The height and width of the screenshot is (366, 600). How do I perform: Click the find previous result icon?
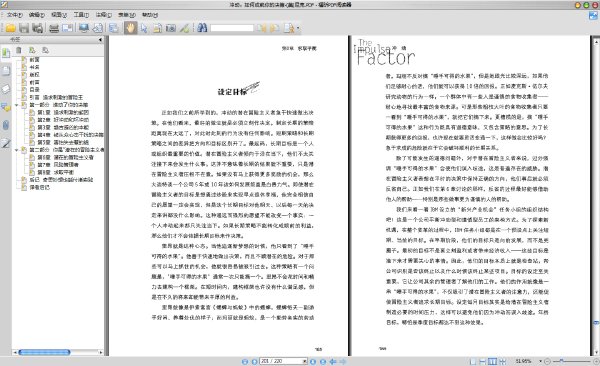[x=261, y=28]
